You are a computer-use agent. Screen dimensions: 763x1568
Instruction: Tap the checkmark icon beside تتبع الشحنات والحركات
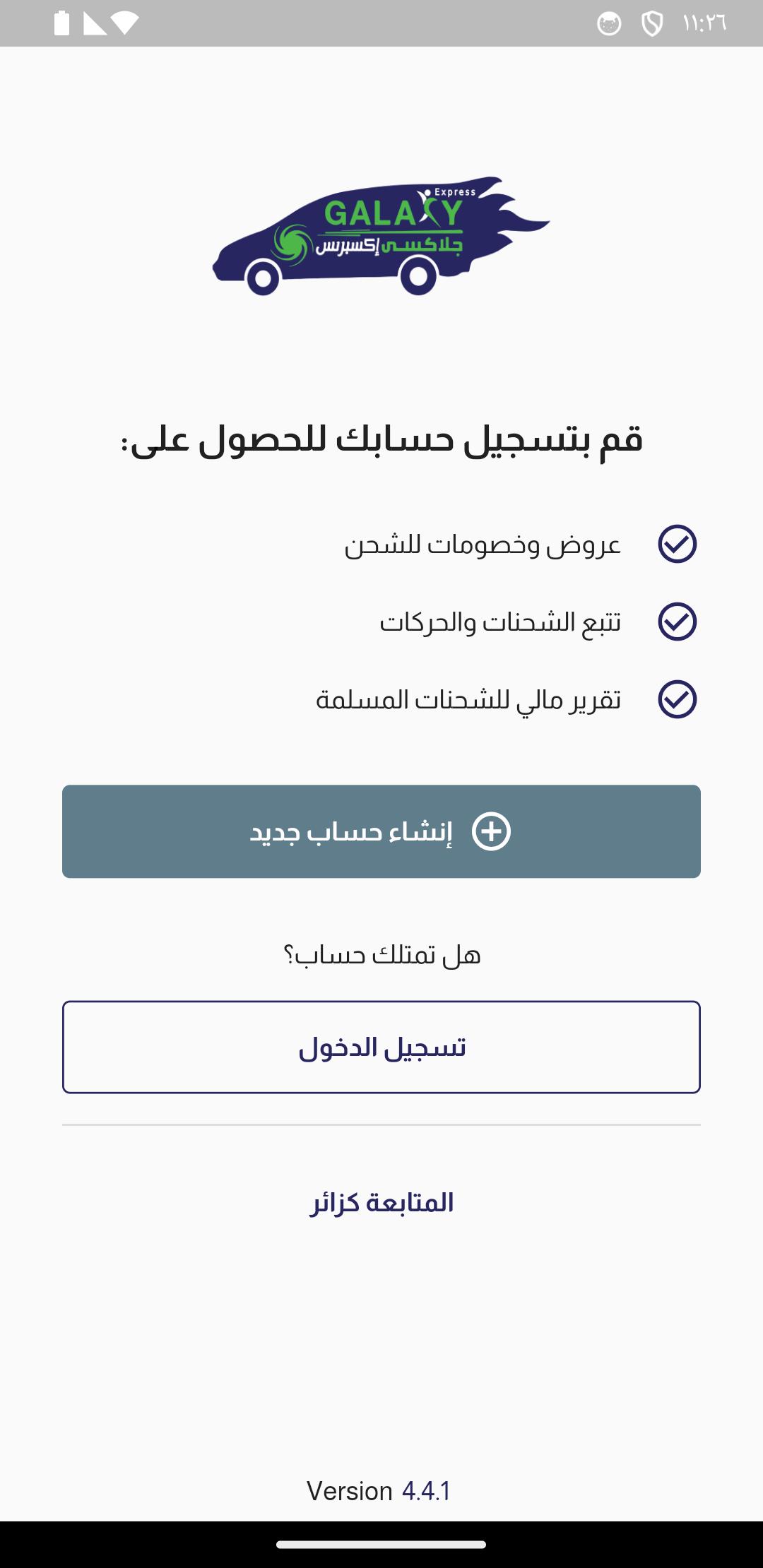[678, 622]
